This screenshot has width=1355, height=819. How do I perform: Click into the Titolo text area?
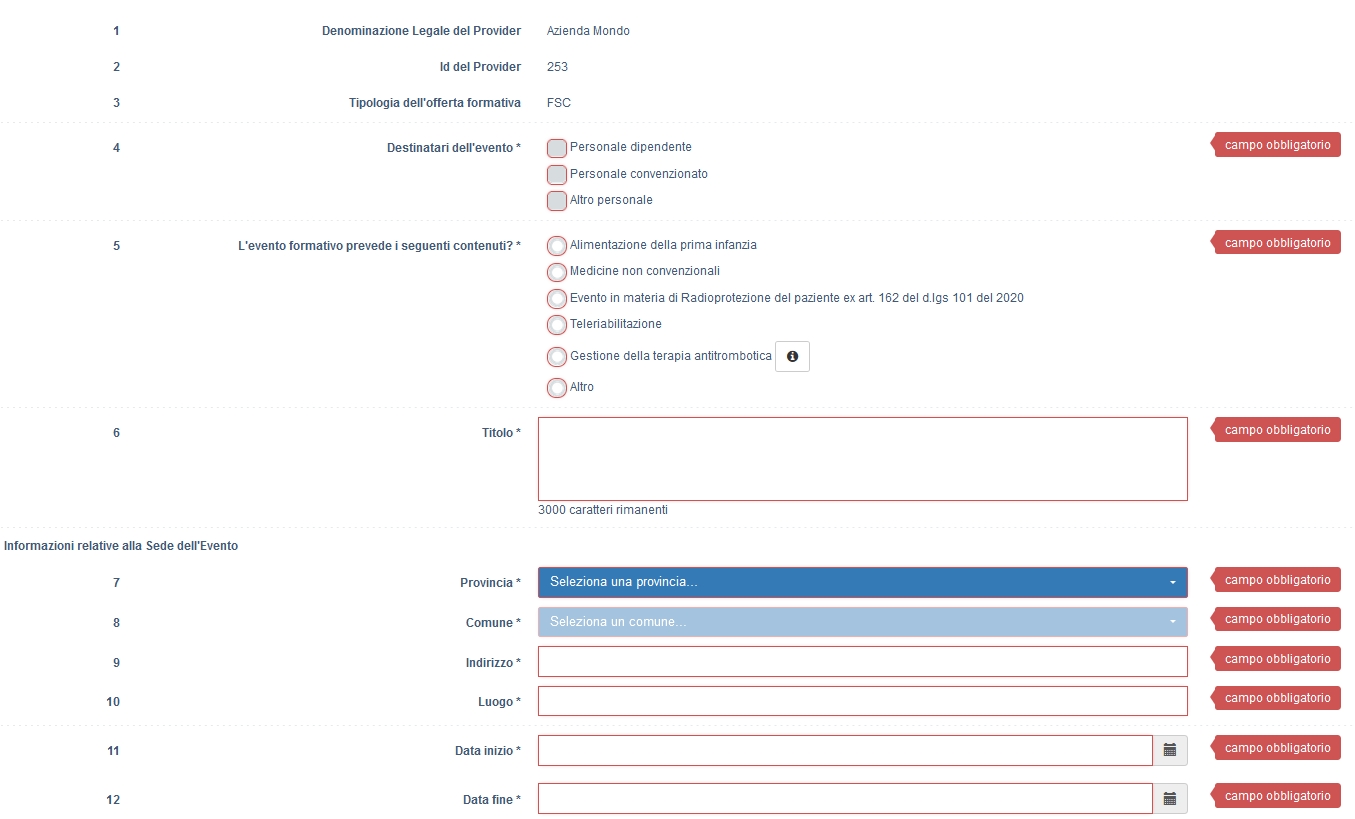(x=862, y=459)
